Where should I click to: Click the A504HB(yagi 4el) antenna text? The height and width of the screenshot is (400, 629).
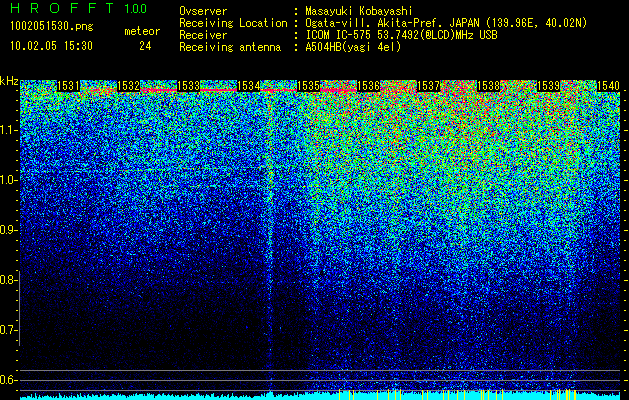(353, 47)
